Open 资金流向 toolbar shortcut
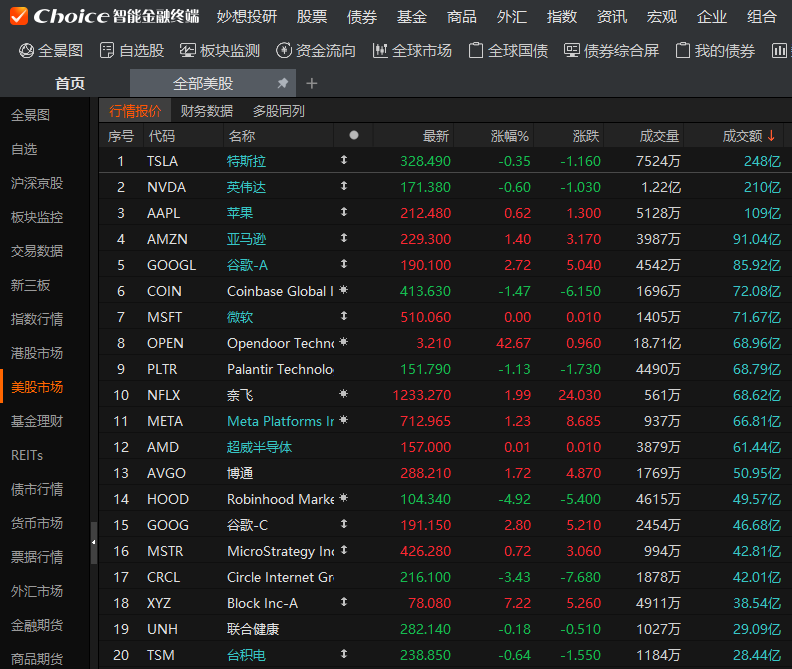 pos(316,51)
